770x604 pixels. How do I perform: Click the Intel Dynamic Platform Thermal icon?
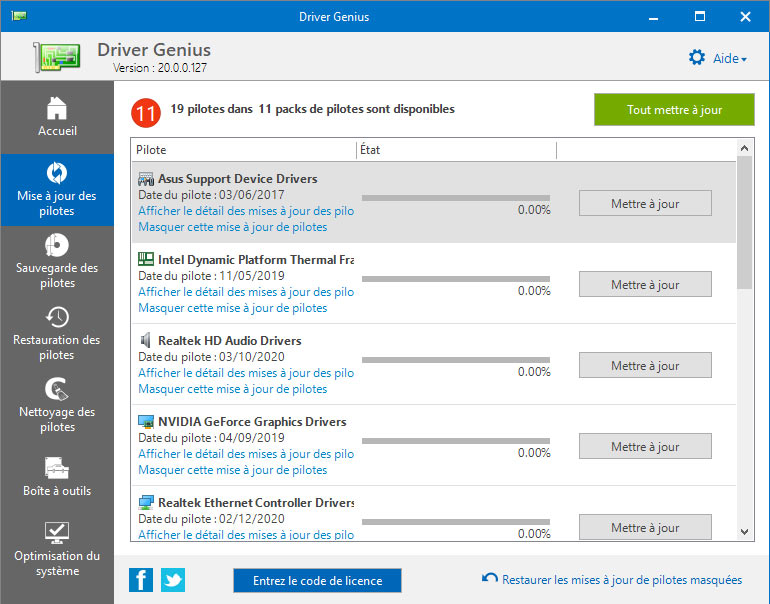[x=146, y=259]
